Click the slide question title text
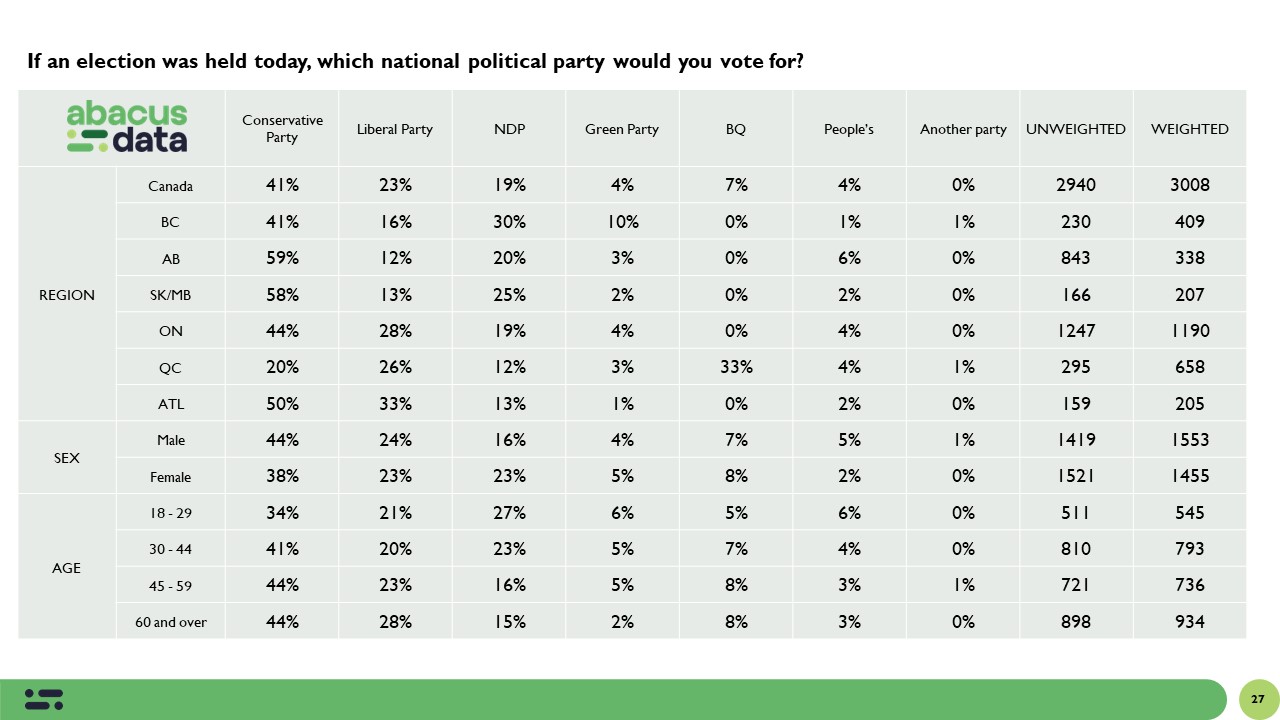The width and height of the screenshot is (1280, 720). 415,62
